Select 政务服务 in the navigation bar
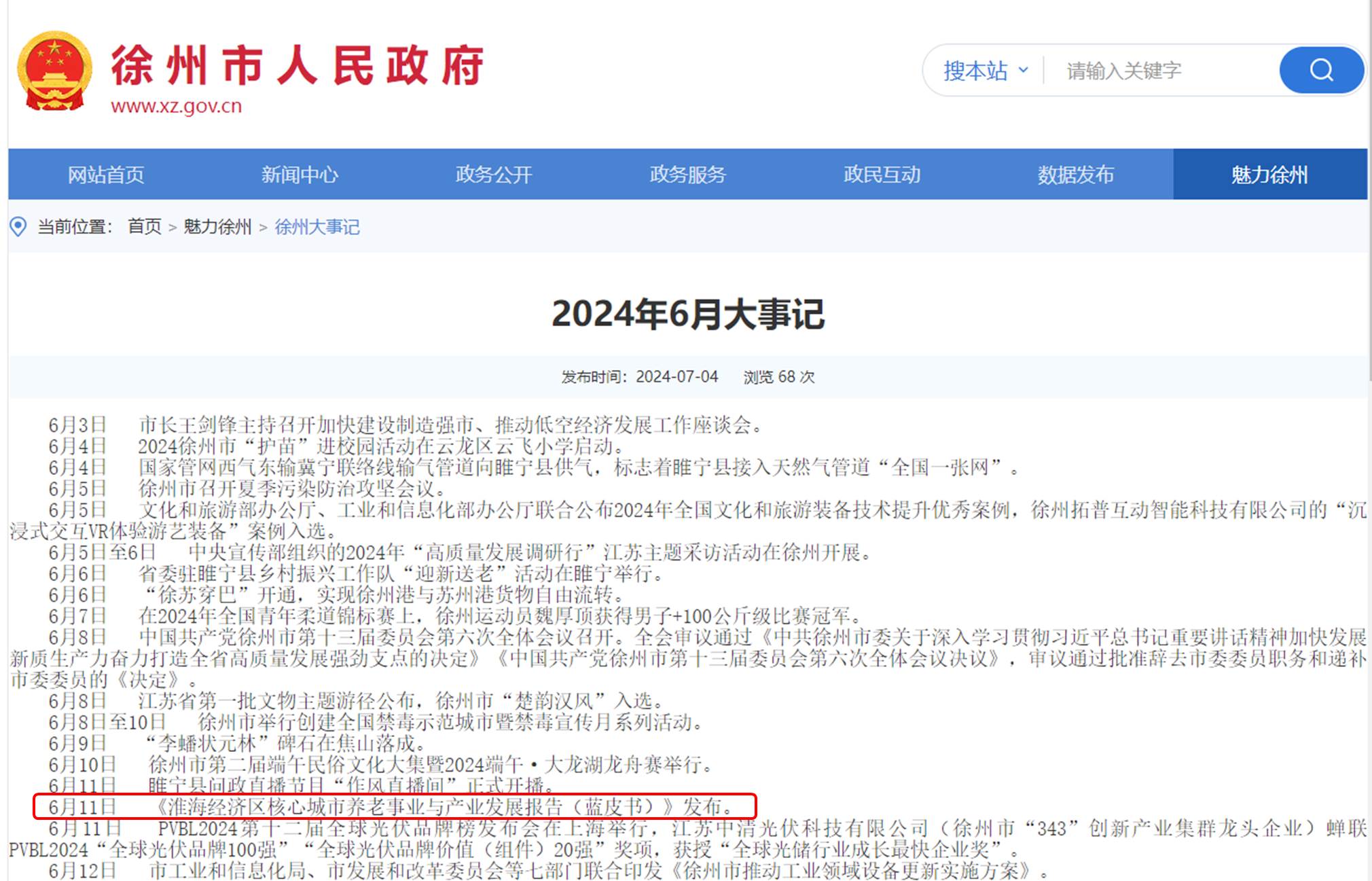Viewport: 1372px width, 881px height. click(x=687, y=175)
